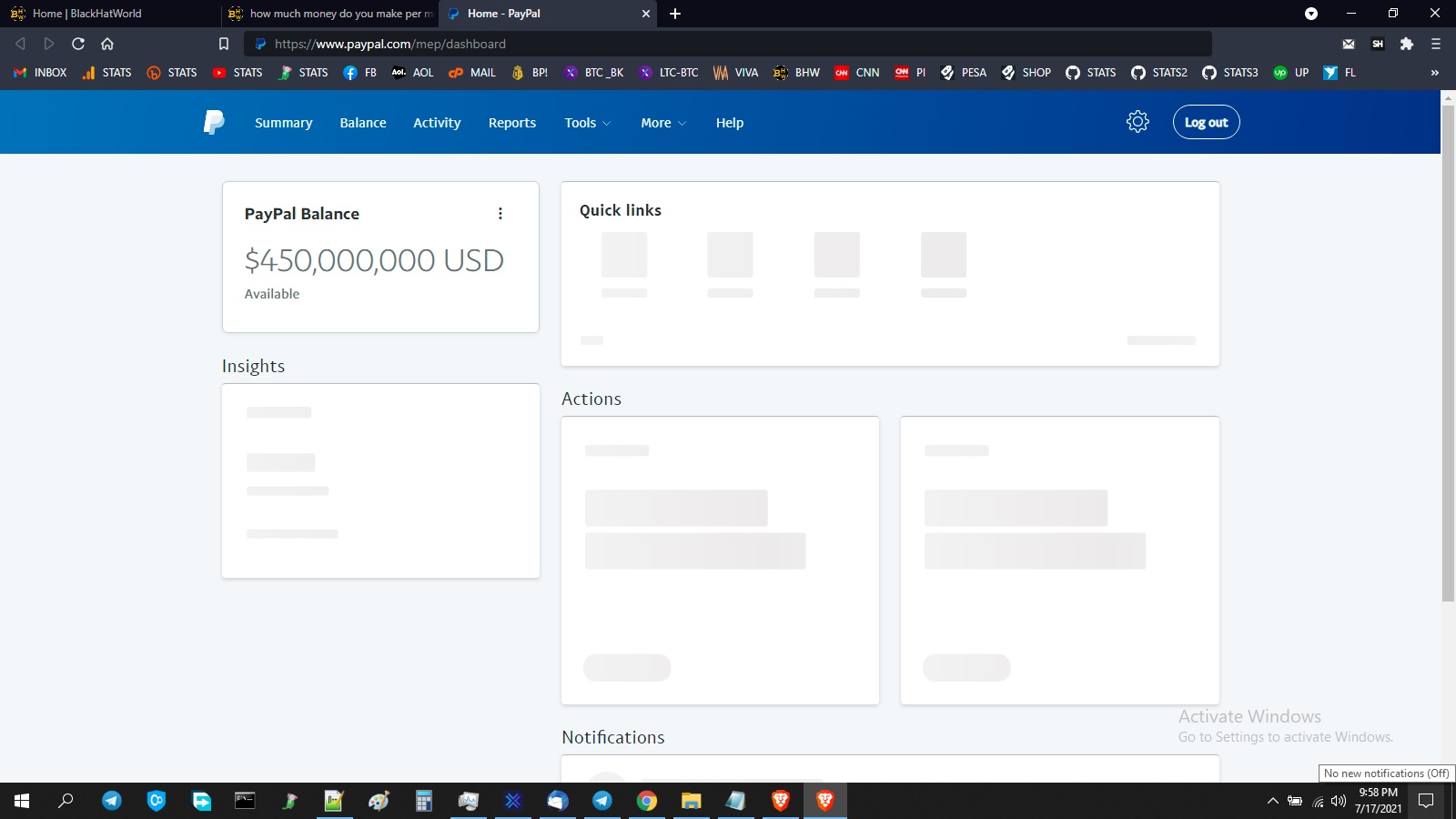Open the Calculator from the taskbar
The width and height of the screenshot is (1456, 819).
424,801
